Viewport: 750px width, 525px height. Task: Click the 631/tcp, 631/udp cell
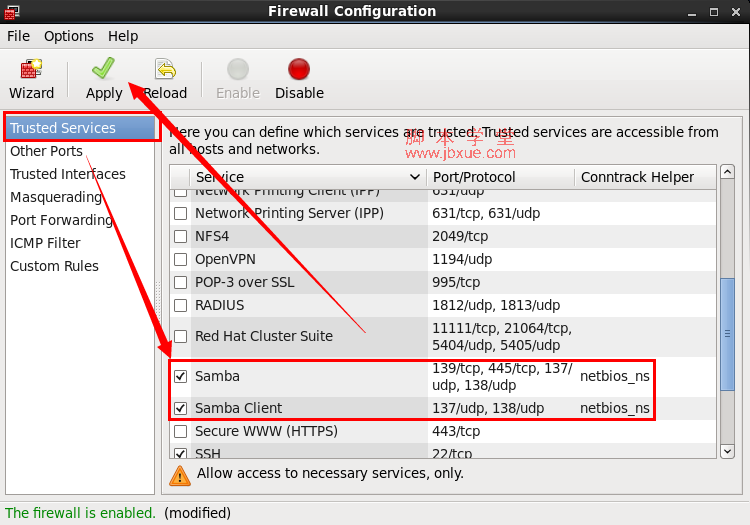point(486,213)
